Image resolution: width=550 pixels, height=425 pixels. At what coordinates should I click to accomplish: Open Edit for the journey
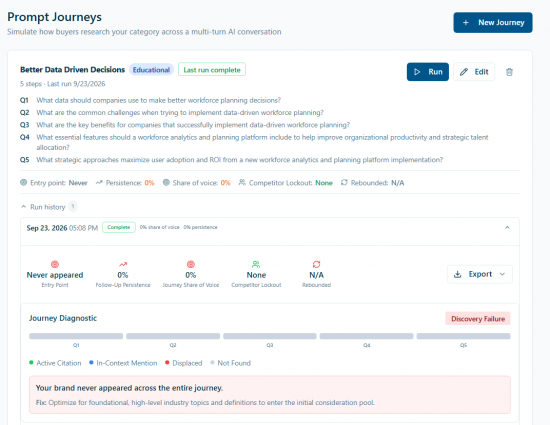pyautogui.click(x=474, y=72)
